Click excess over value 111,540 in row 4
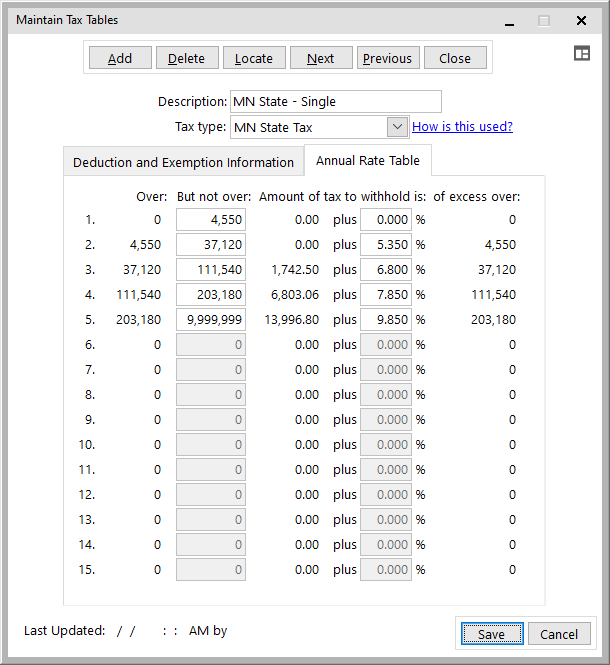 pyautogui.click(x=494, y=295)
